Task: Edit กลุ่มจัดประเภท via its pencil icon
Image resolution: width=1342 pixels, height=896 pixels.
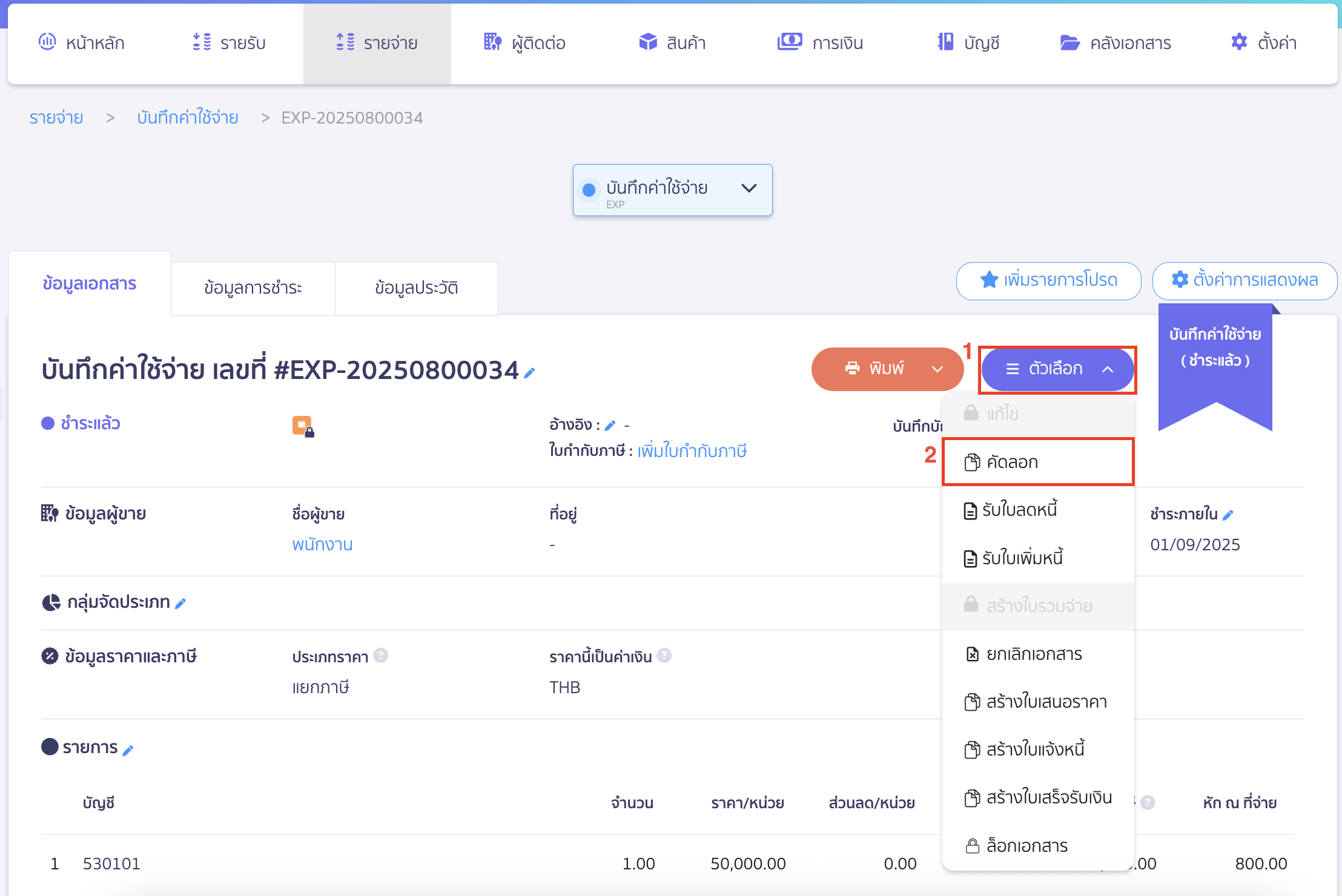Action: (180, 603)
